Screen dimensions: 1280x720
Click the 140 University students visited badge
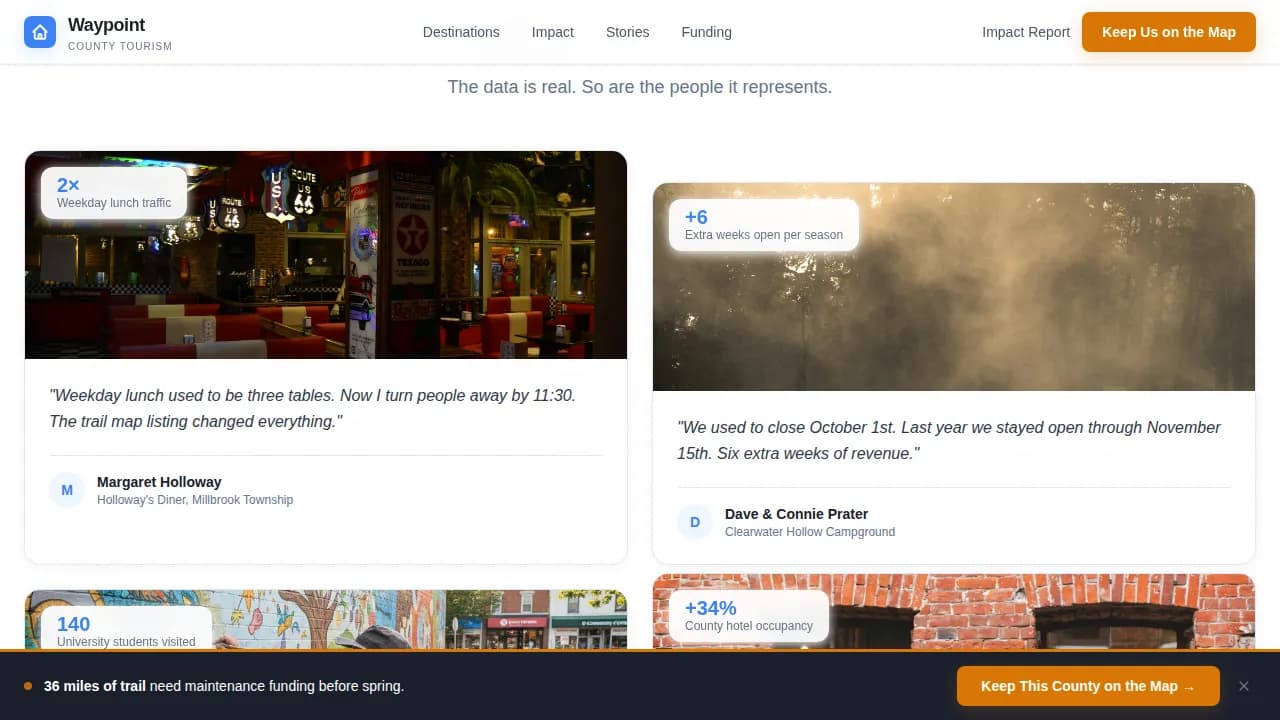(126, 628)
